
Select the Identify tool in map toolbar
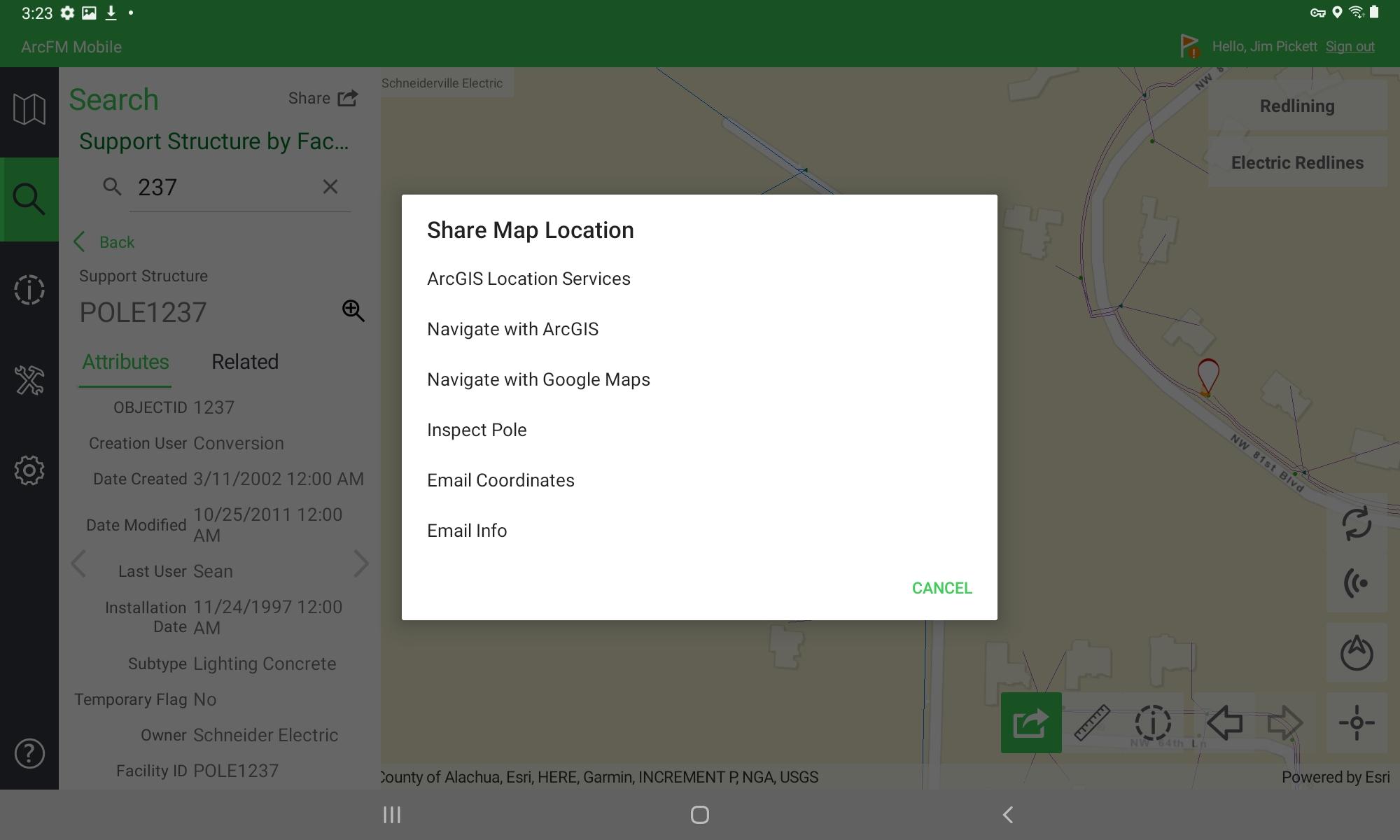coord(1153,722)
